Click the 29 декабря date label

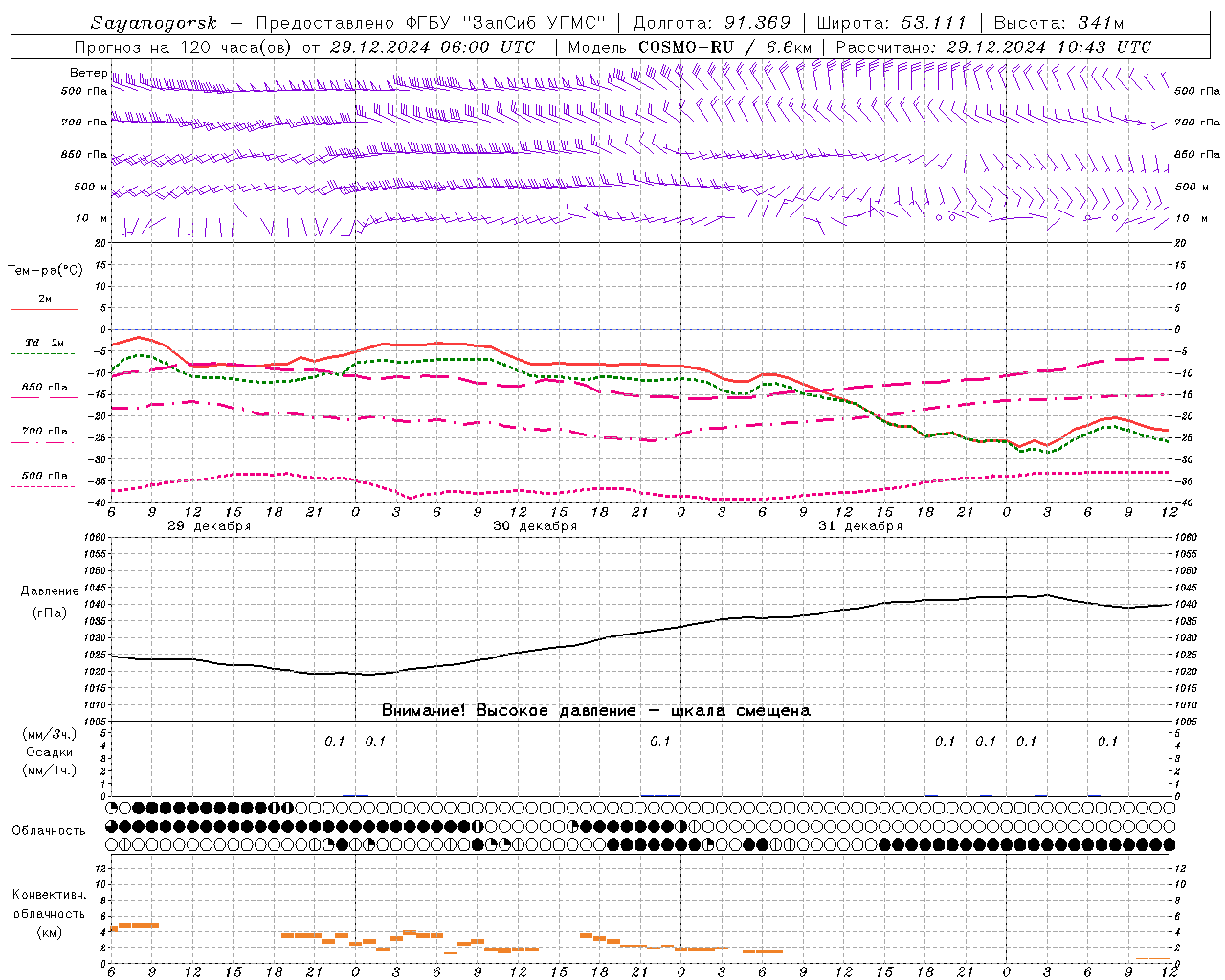(210, 526)
